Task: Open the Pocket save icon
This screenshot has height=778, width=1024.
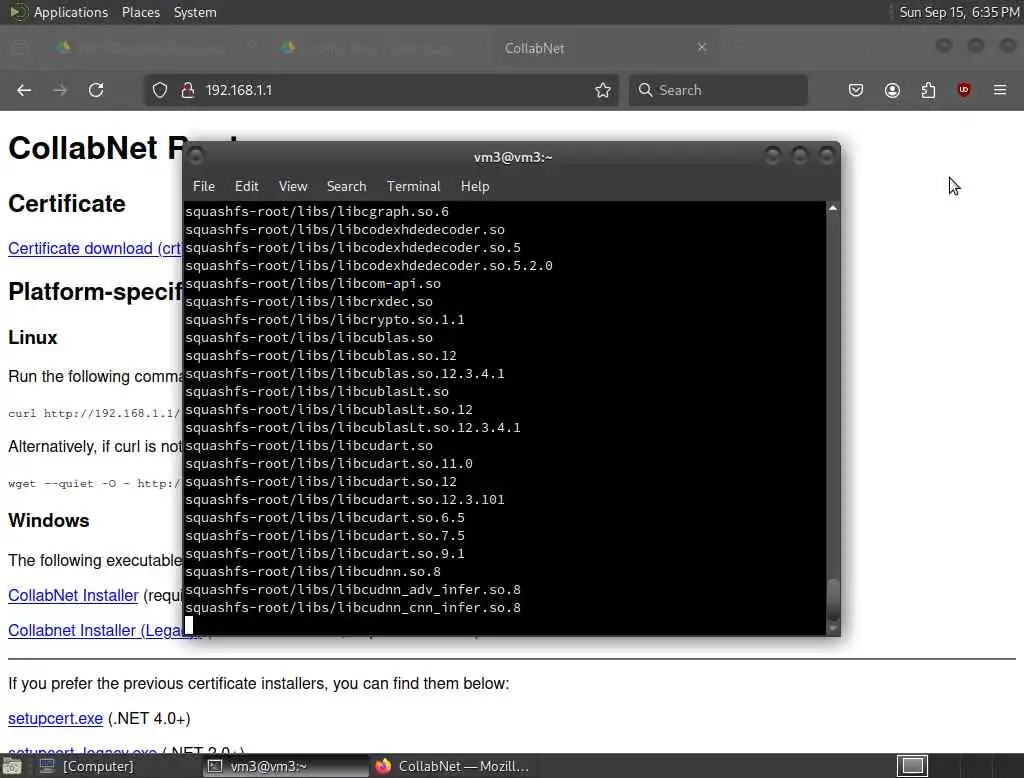Action: pos(856,90)
